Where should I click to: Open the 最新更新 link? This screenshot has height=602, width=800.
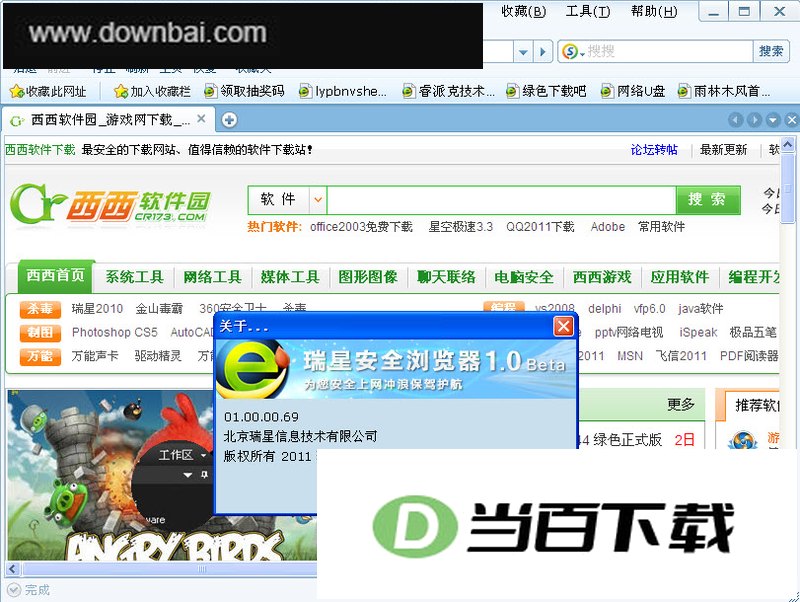tap(723, 149)
